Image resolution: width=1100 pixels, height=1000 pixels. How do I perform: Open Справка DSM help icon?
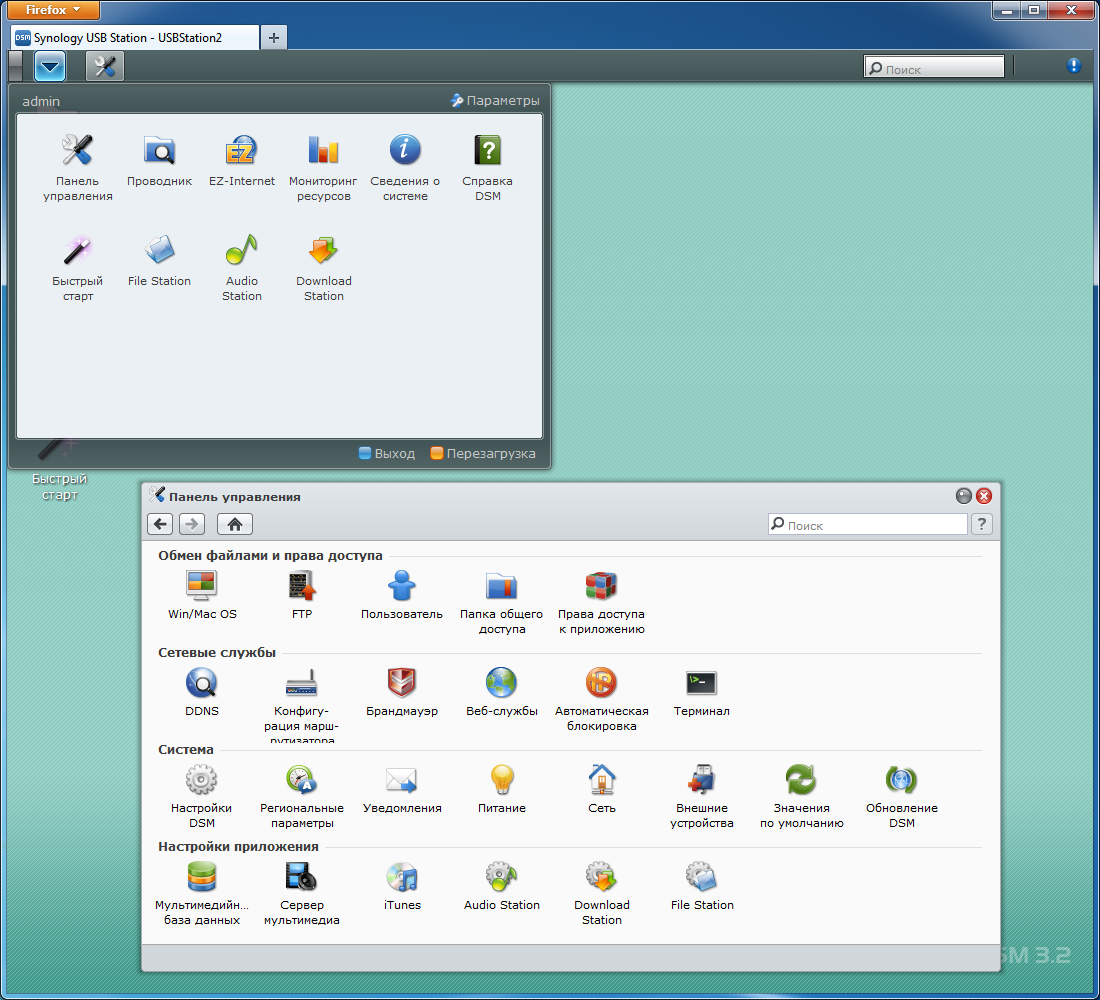(488, 167)
